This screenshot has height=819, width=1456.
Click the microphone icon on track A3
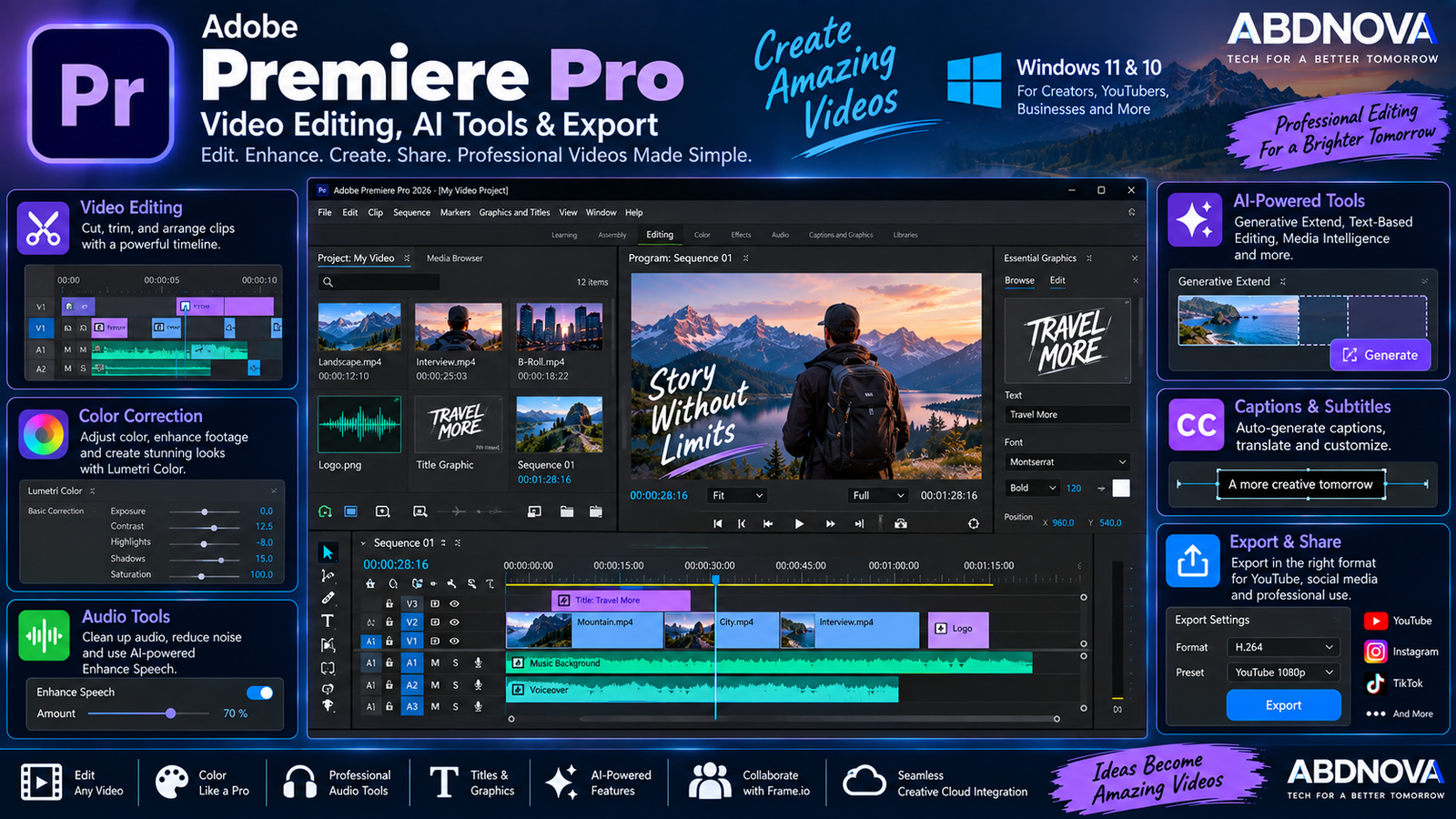478,706
